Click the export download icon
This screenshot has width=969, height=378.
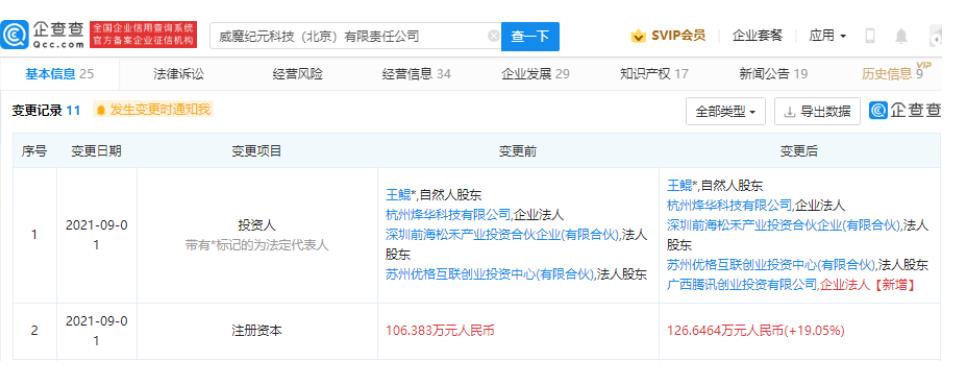789,112
